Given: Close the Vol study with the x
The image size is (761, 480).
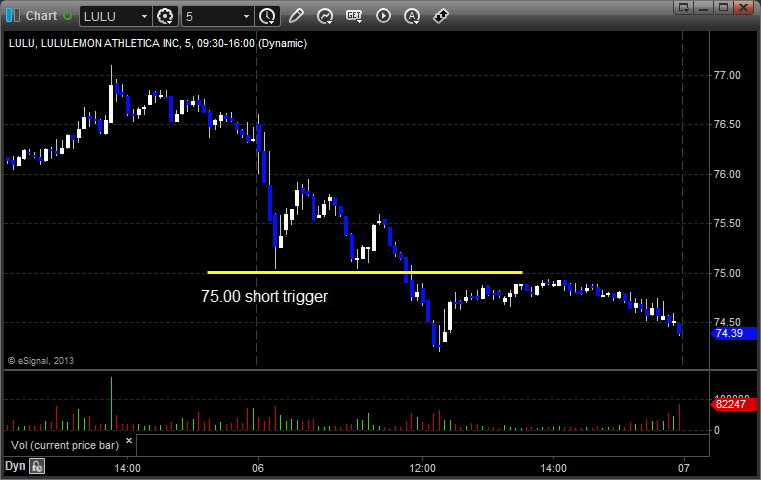Looking at the screenshot, I should [x=129, y=441].
